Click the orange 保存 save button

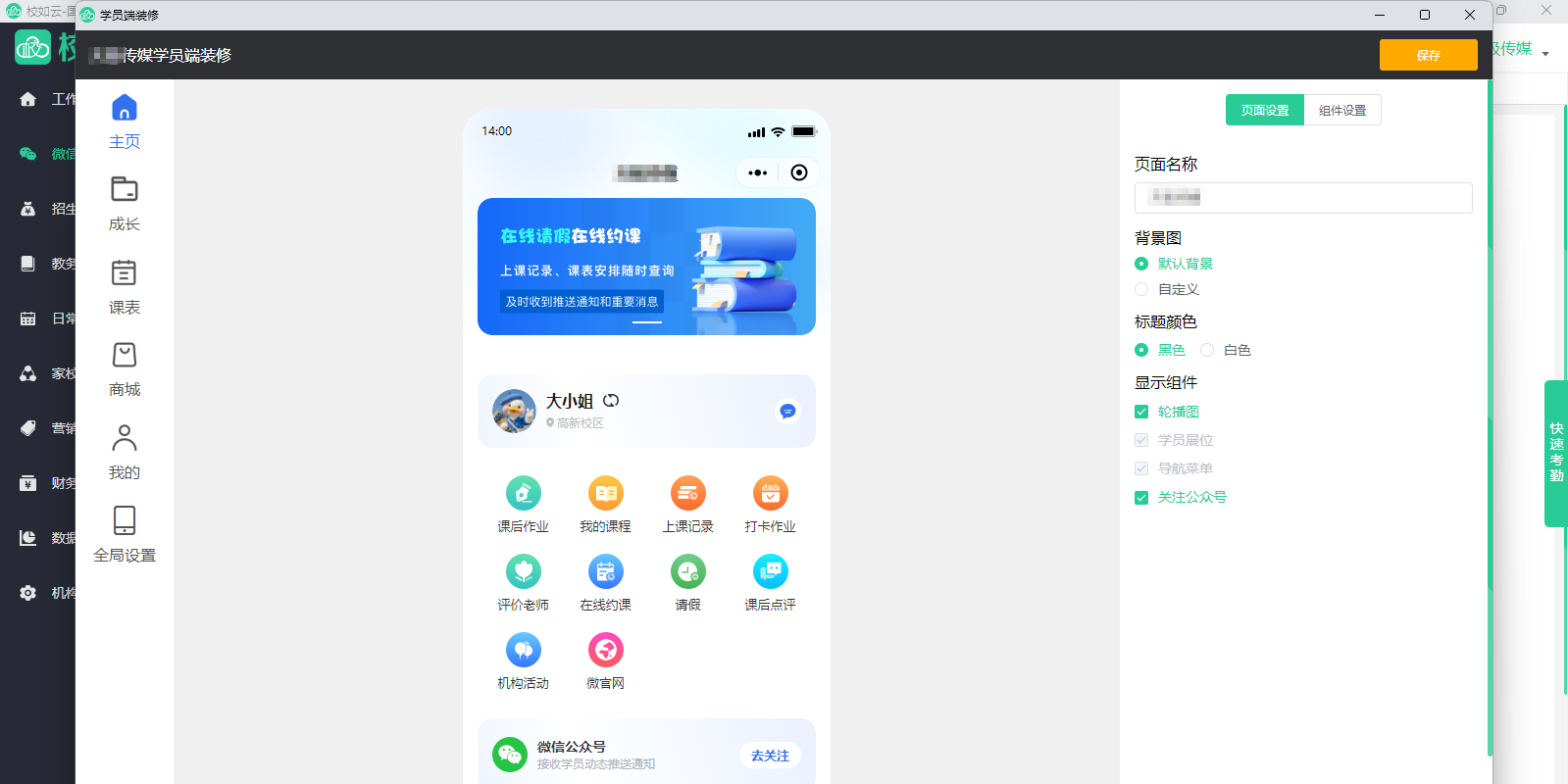point(1428,55)
